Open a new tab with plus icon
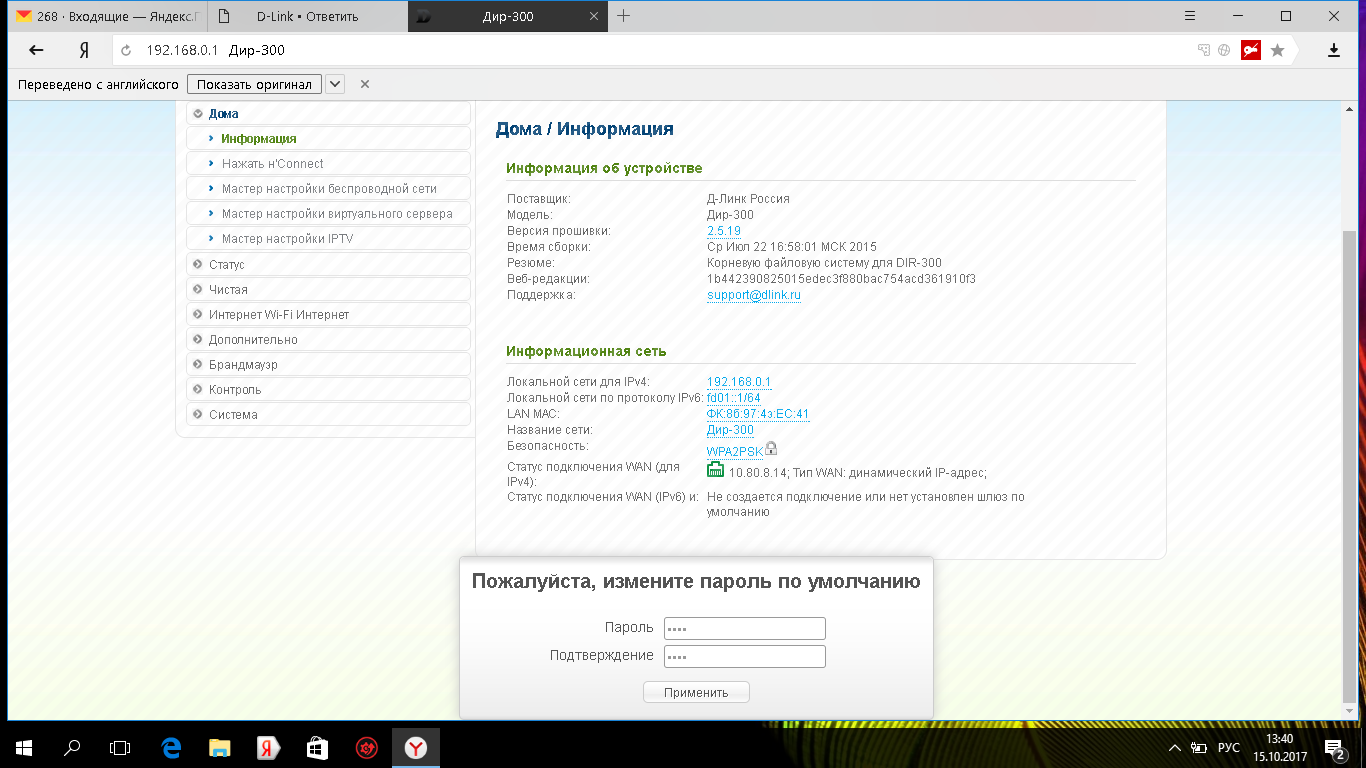The image size is (1366, 768). 624,16
